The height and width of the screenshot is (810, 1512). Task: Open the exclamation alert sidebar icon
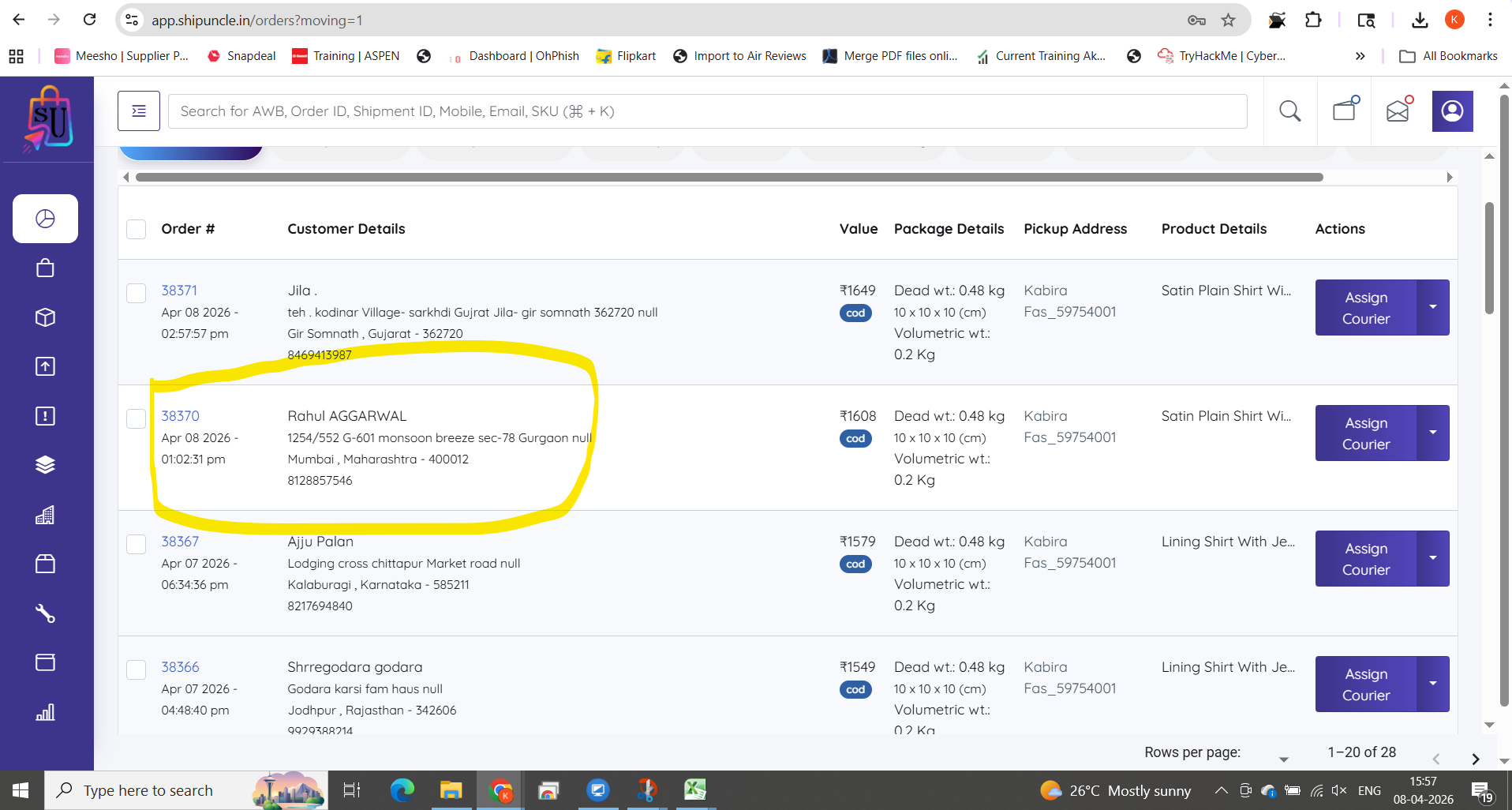45,416
